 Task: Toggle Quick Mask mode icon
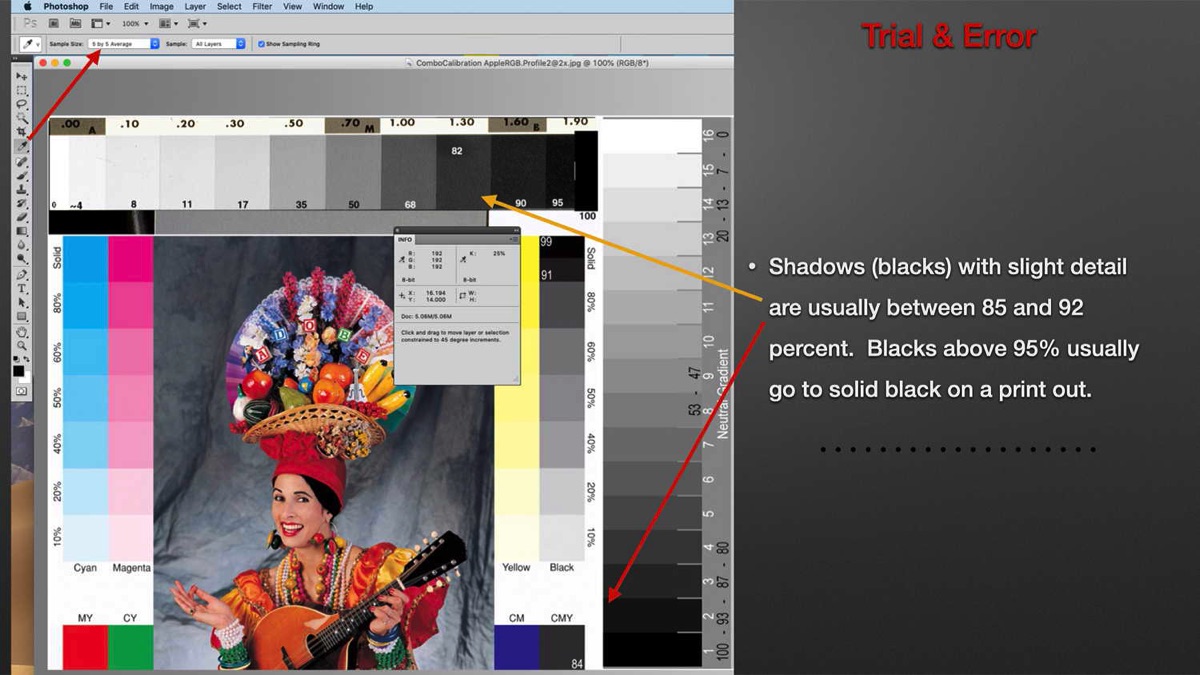pyautogui.click(x=21, y=391)
